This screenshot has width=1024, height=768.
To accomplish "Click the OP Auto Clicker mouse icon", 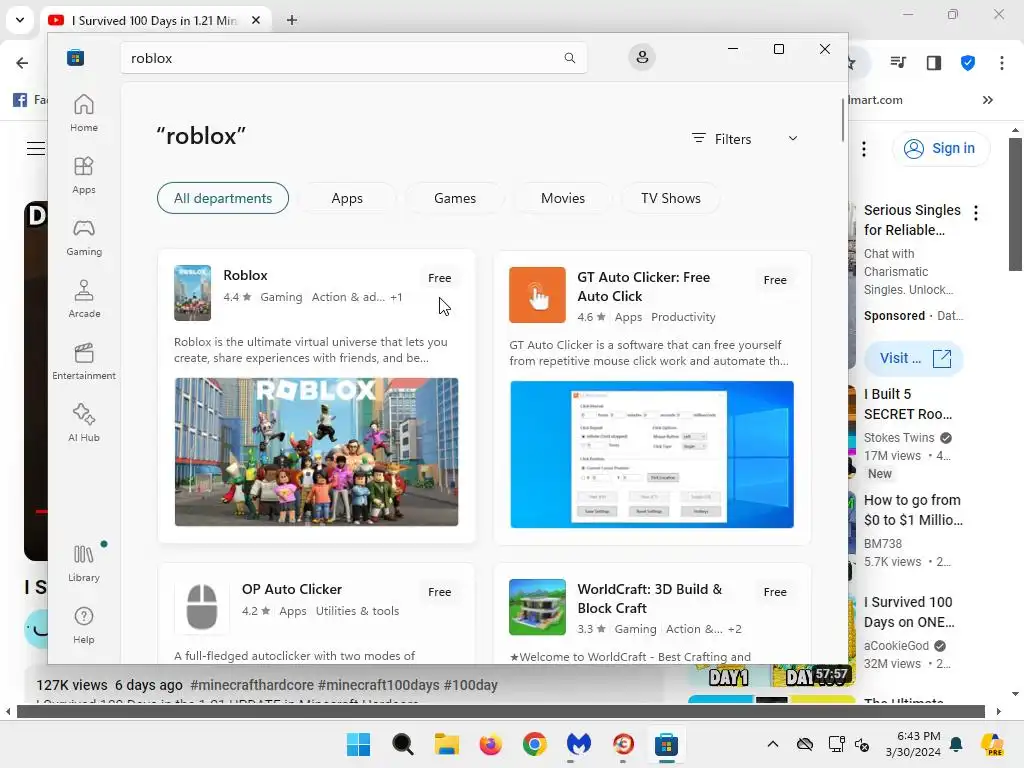I will pos(201,607).
